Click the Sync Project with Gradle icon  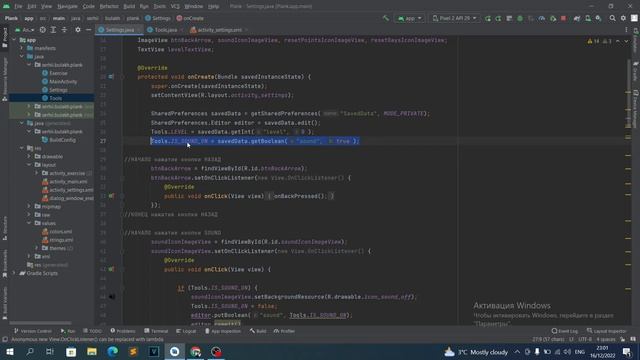pyautogui.click(x=577, y=18)
